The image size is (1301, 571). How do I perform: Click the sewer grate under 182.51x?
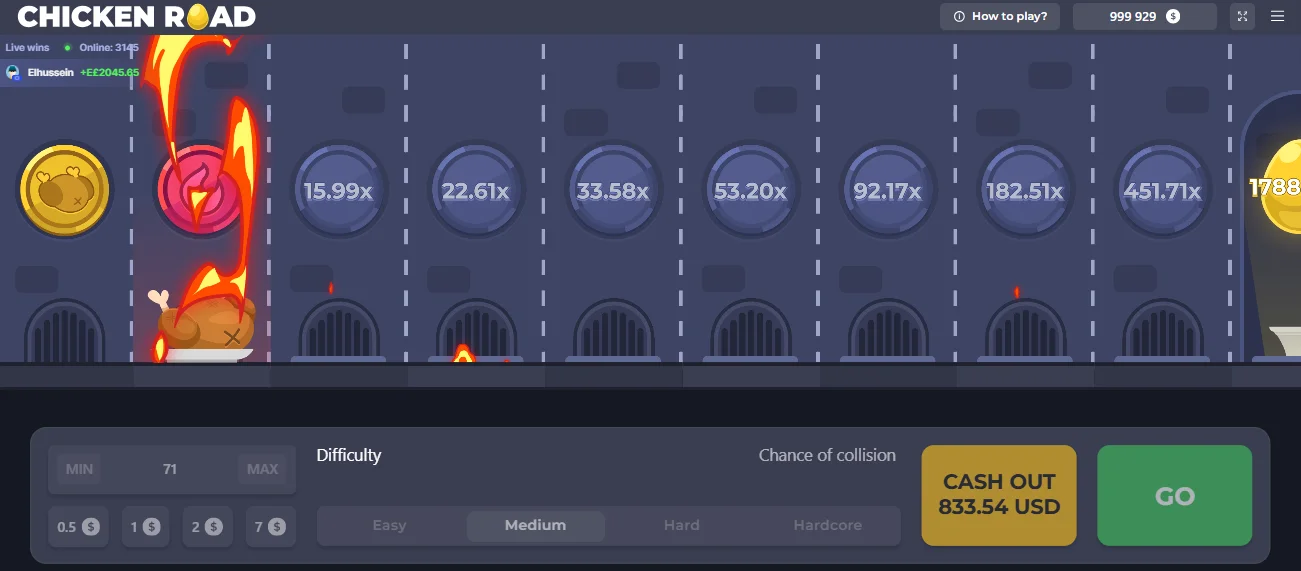[x=1024, y=330]
